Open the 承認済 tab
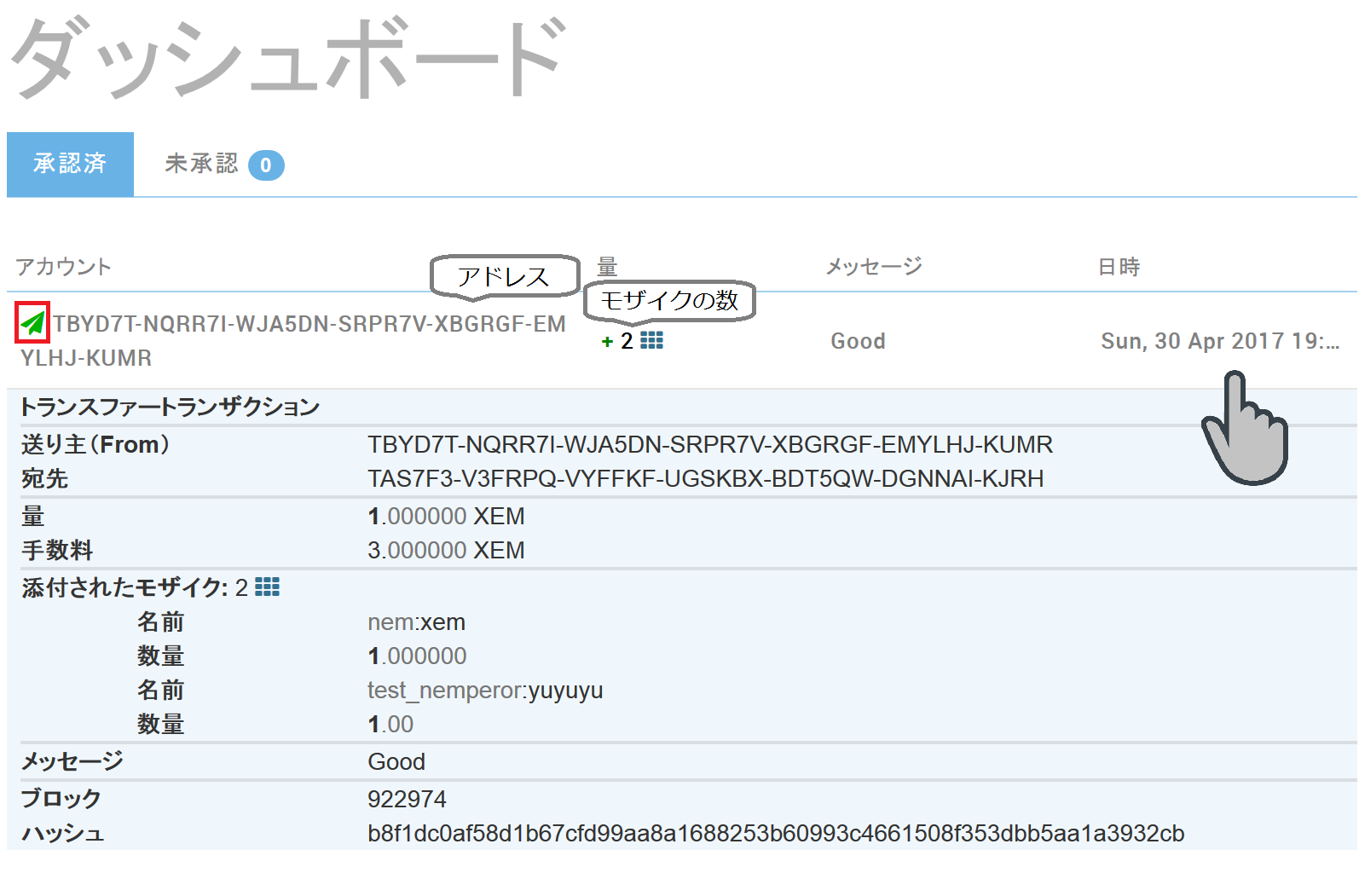 [70, 164]
